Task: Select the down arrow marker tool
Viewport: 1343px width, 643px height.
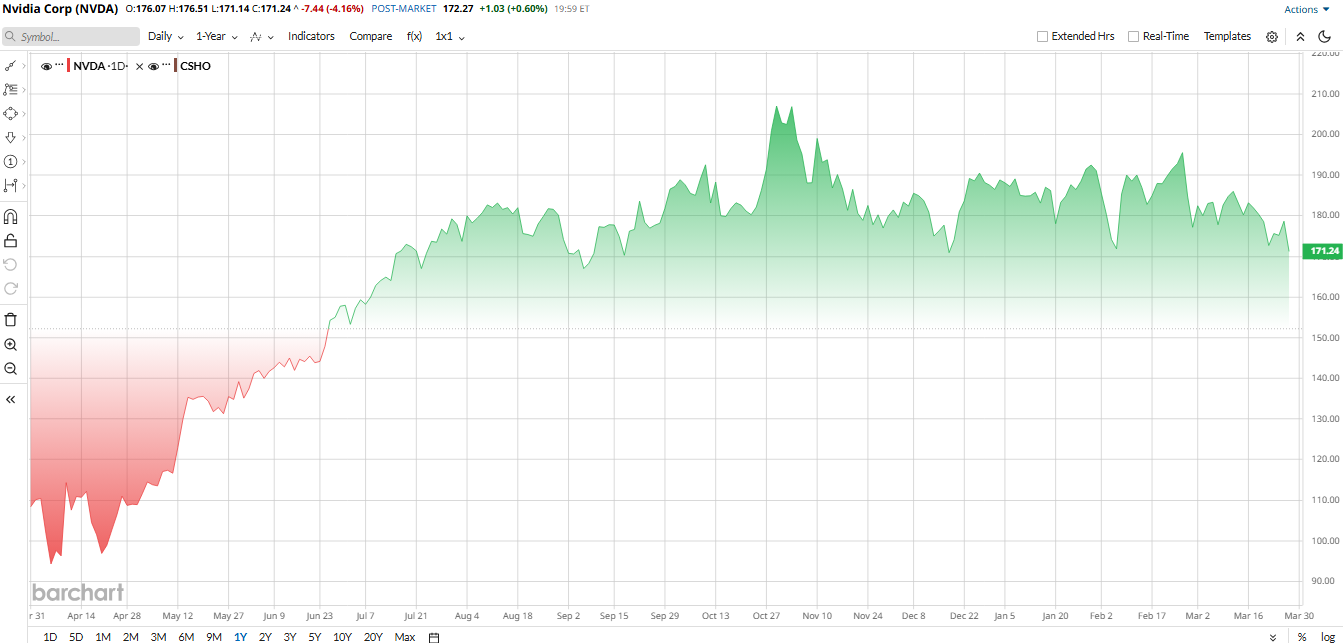Action: (10, 137)
